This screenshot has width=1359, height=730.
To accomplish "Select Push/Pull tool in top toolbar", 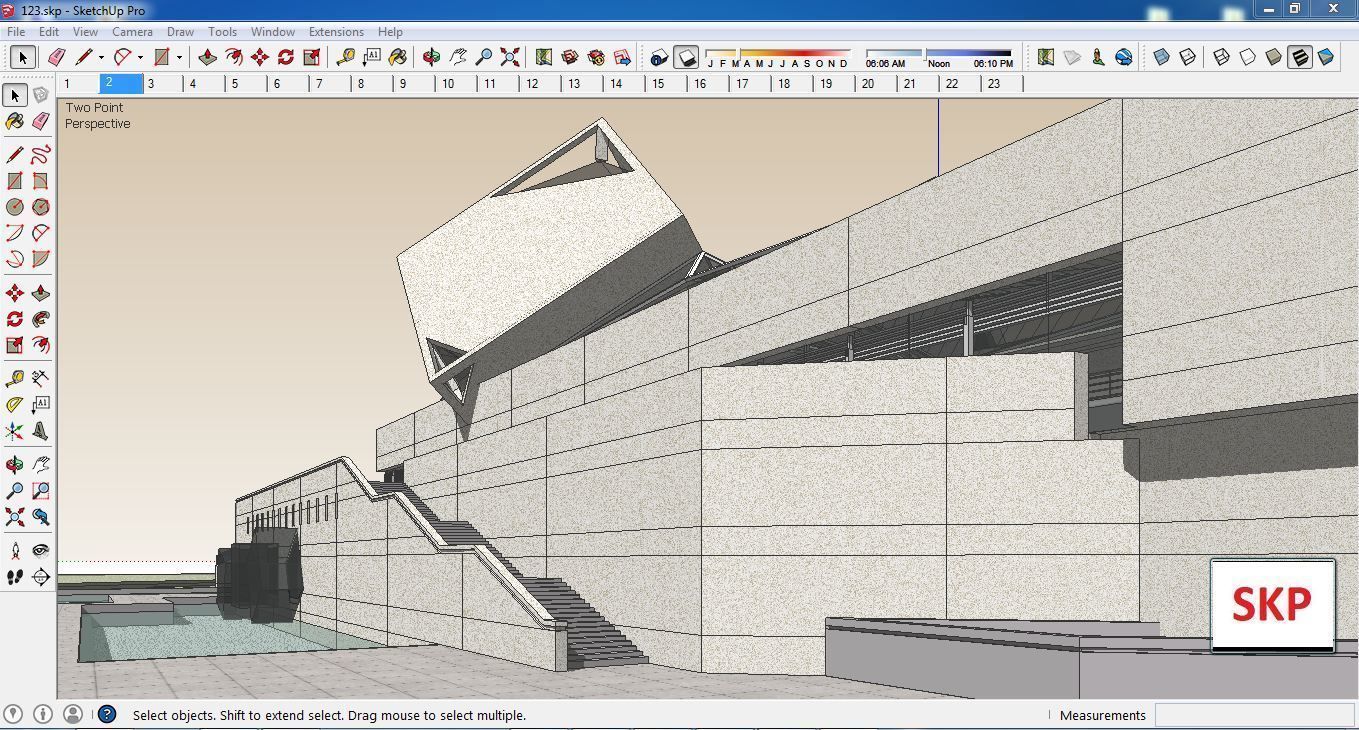I will click(207, 57).
